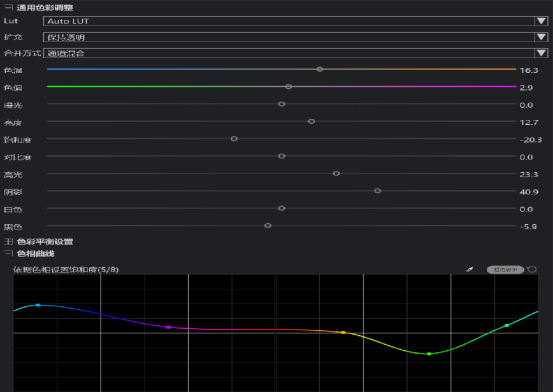Click the 高光 value 23.3
The image size is (553, 392).
pos(529,174)
